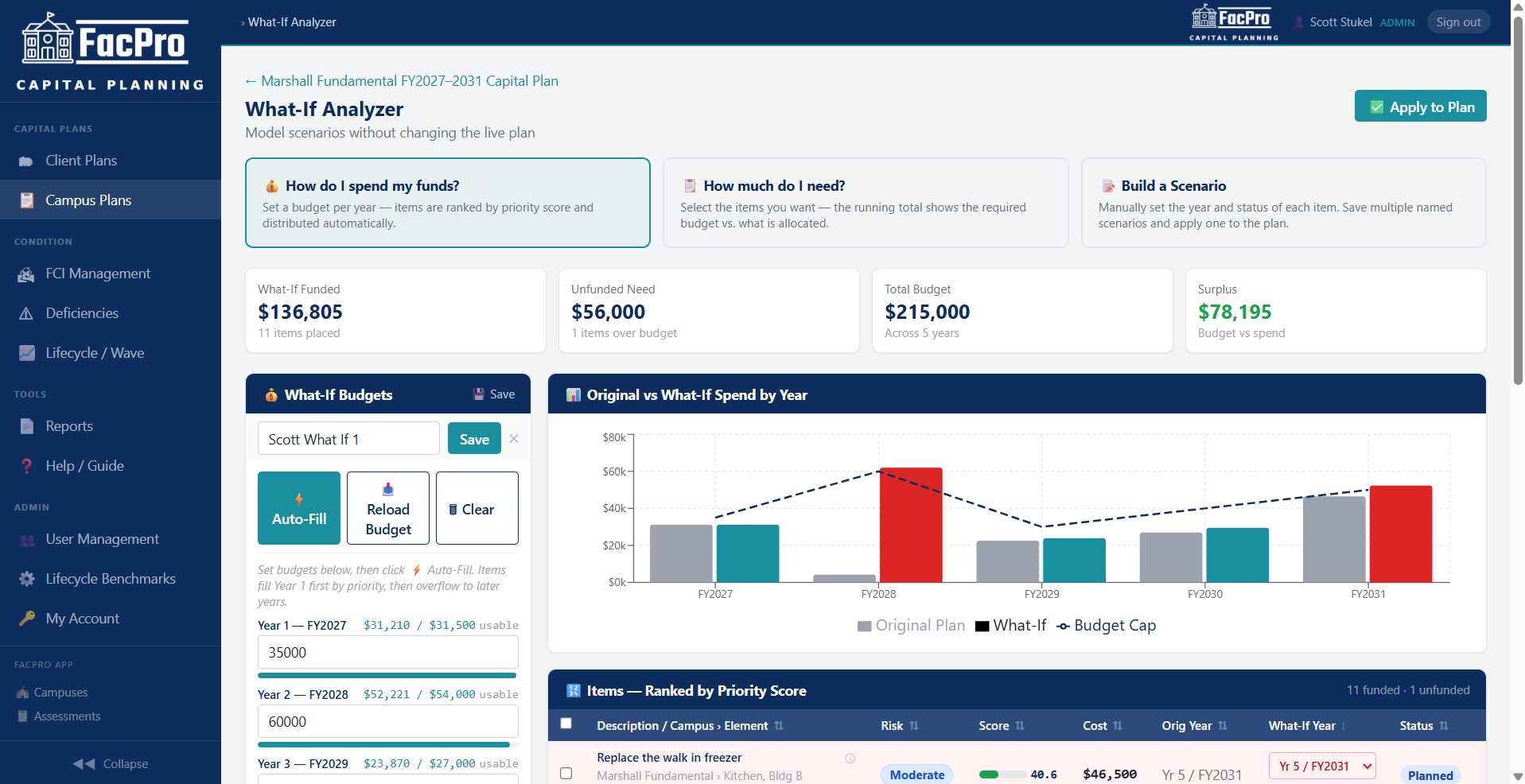The height and width of the screenshot is (784, 1525).
Task: Clear the what-if budgets
Action: pyautogui.click(x=477, y=508)
